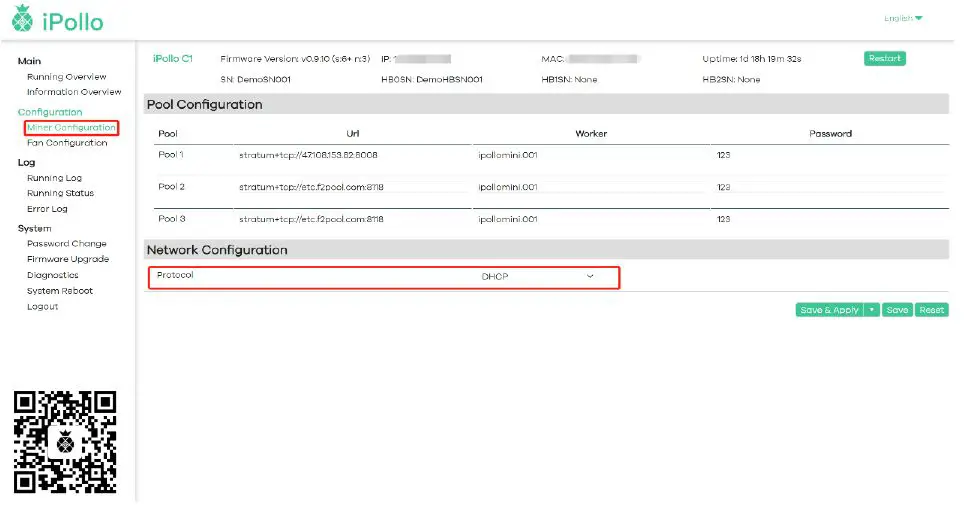Edit Pool 2 password field

coord(830,187)
